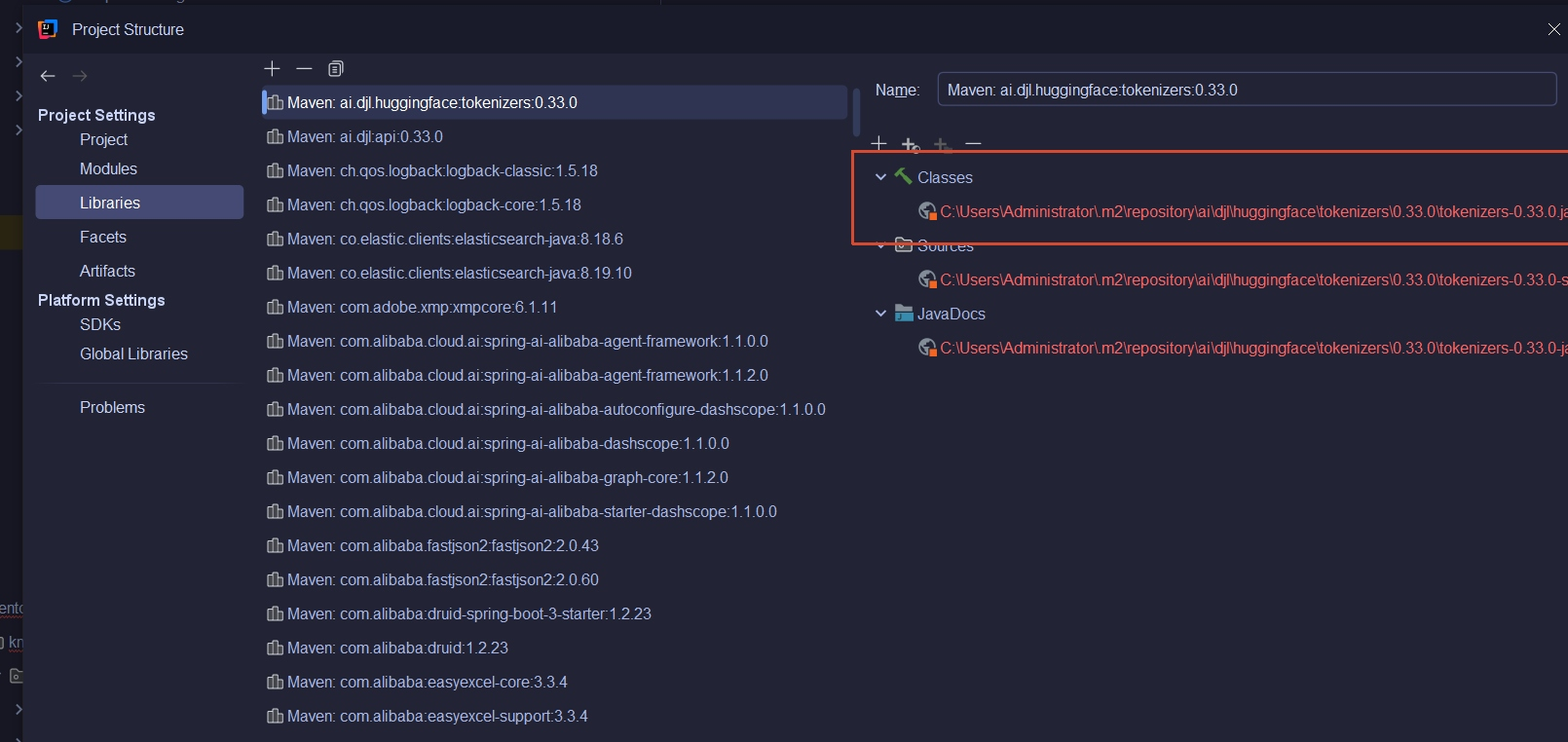Select the tokenizers path under Sources

tap(1253, 279)
